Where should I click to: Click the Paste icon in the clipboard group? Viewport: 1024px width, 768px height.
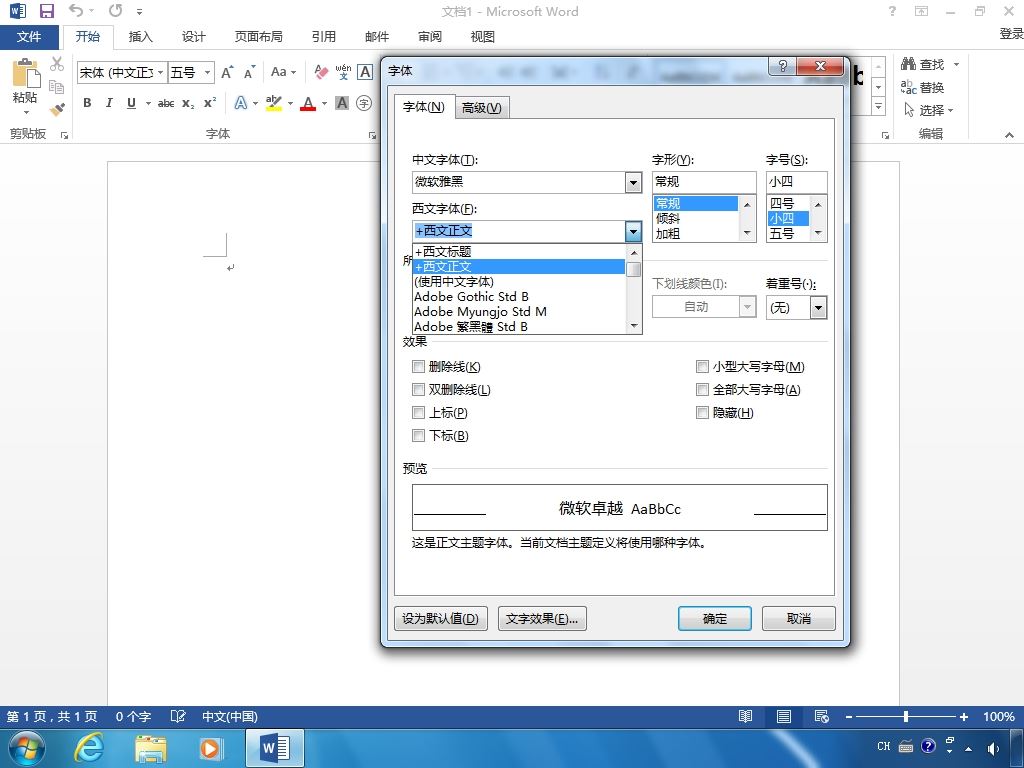[x=26, y=73]
